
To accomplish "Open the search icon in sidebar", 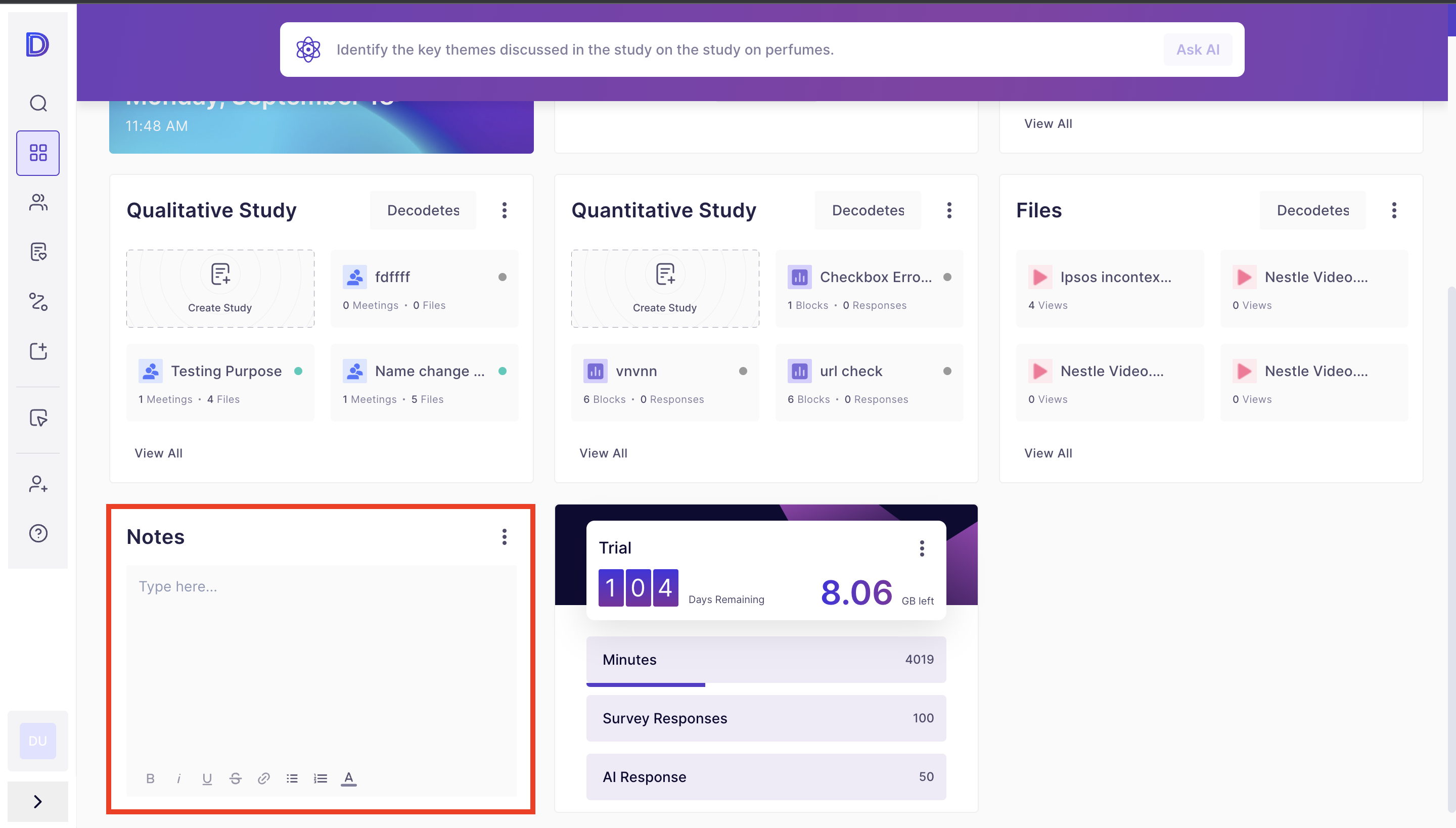I will (38, 103).
